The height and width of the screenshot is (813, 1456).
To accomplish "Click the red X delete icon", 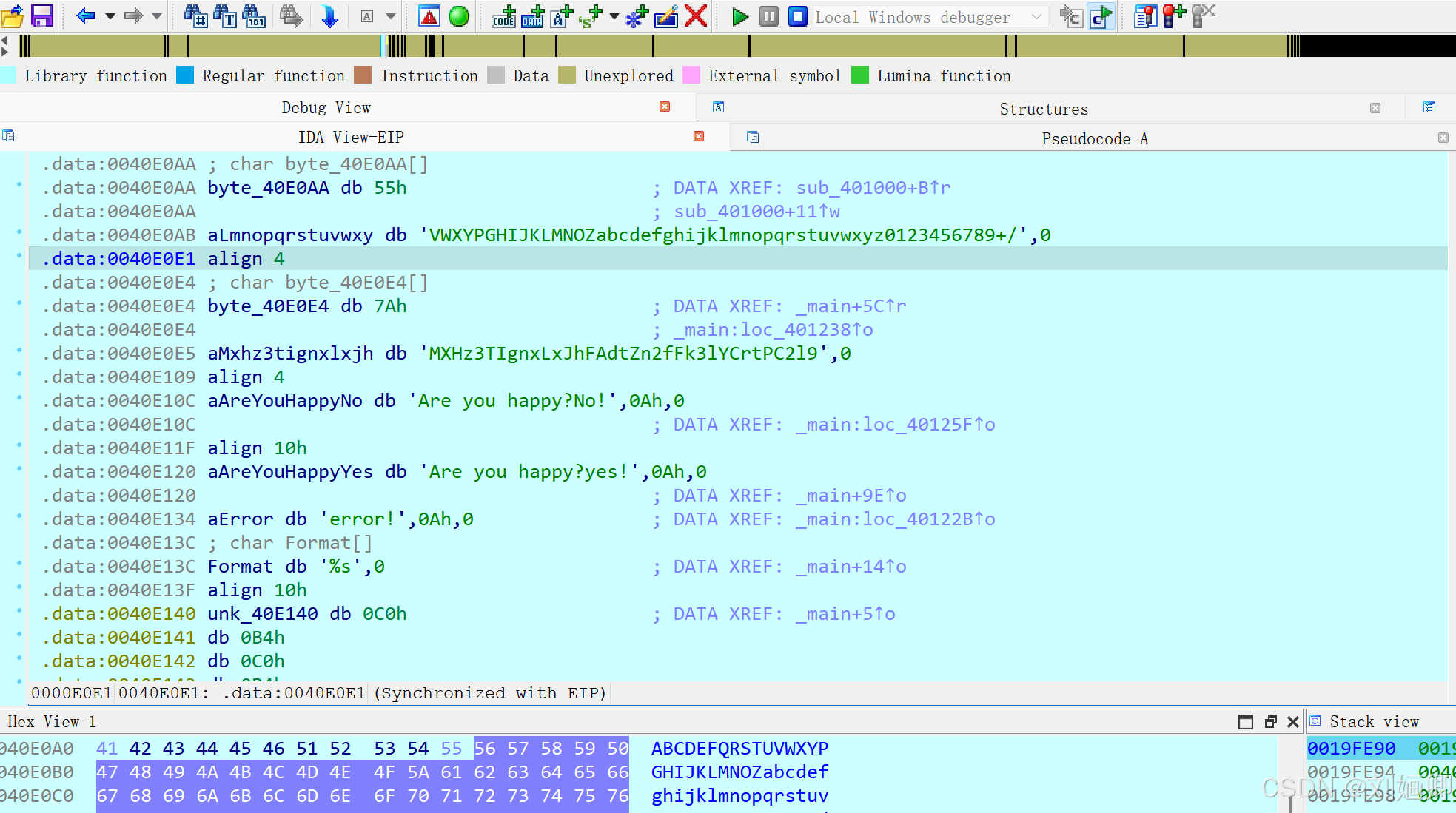I will (696, 16).
